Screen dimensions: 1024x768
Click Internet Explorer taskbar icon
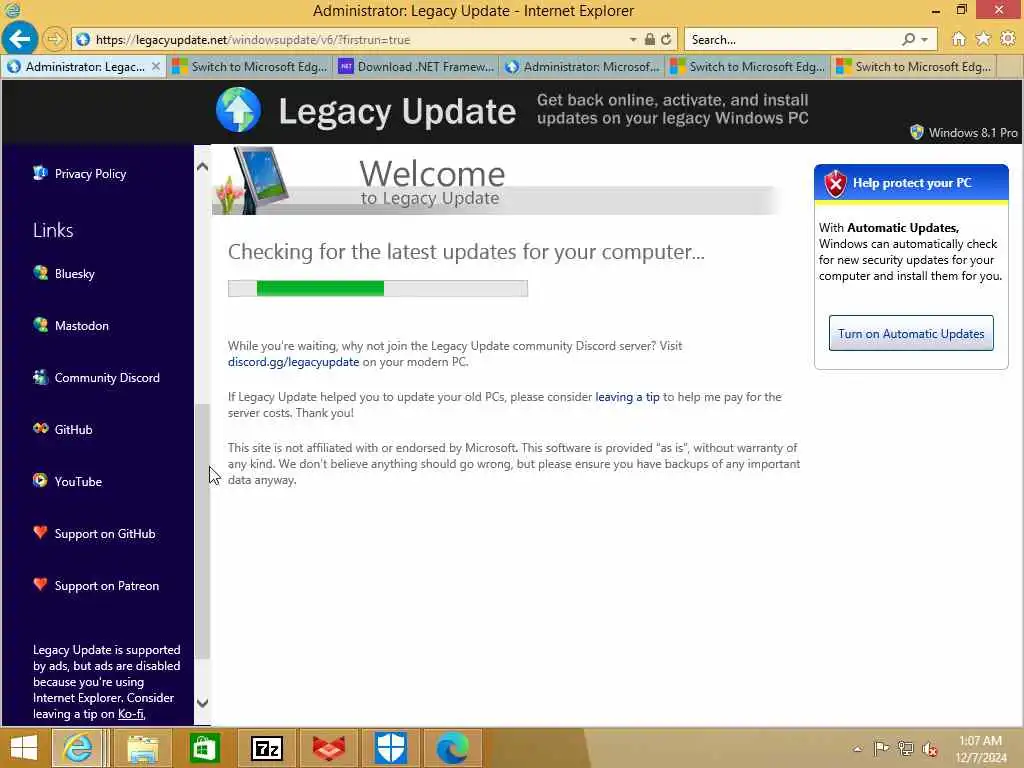78,748
